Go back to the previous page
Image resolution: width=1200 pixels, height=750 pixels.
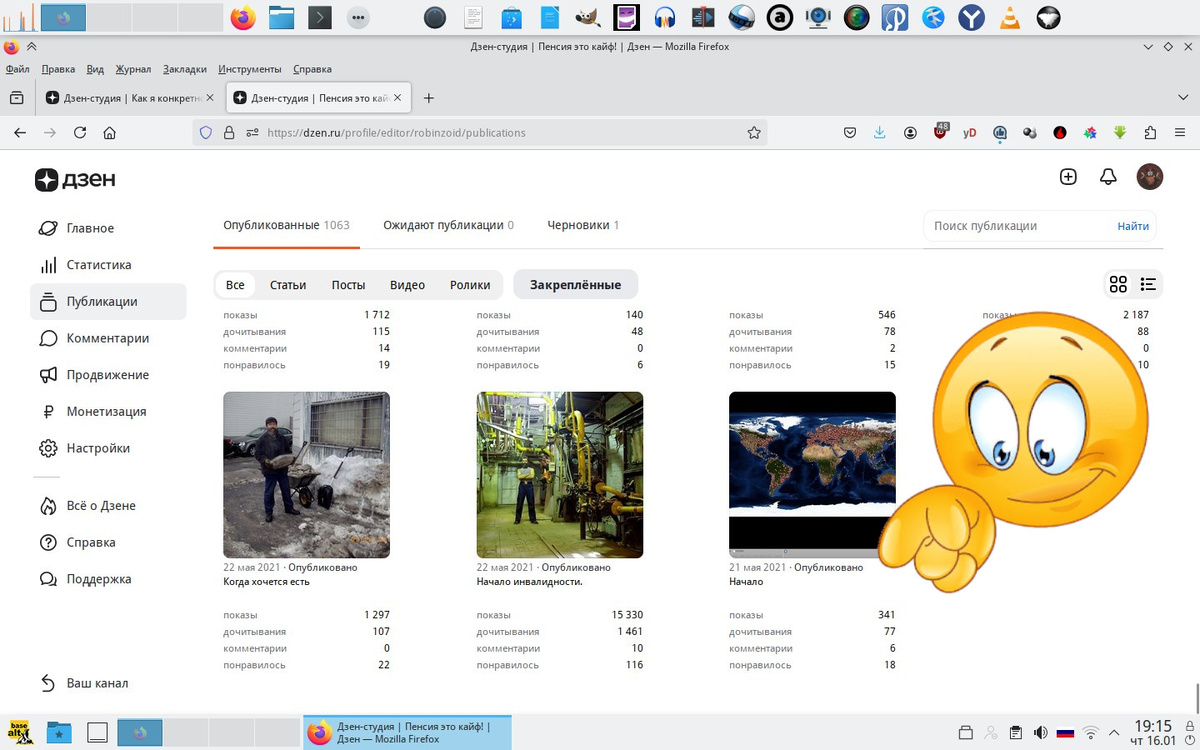tap(20, 132)
